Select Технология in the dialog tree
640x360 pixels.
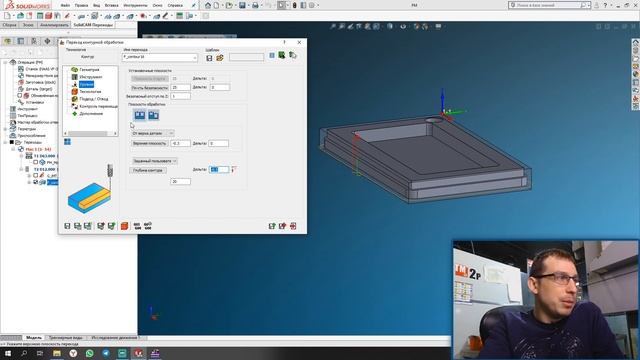point(90,91)
